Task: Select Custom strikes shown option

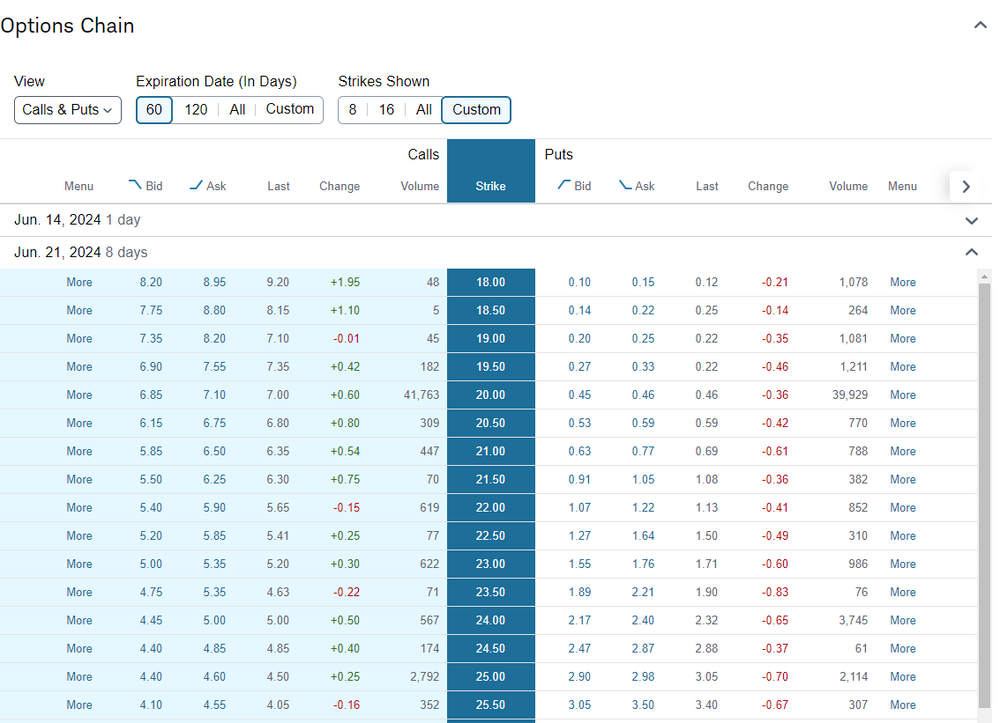Action: coord(476,110)
